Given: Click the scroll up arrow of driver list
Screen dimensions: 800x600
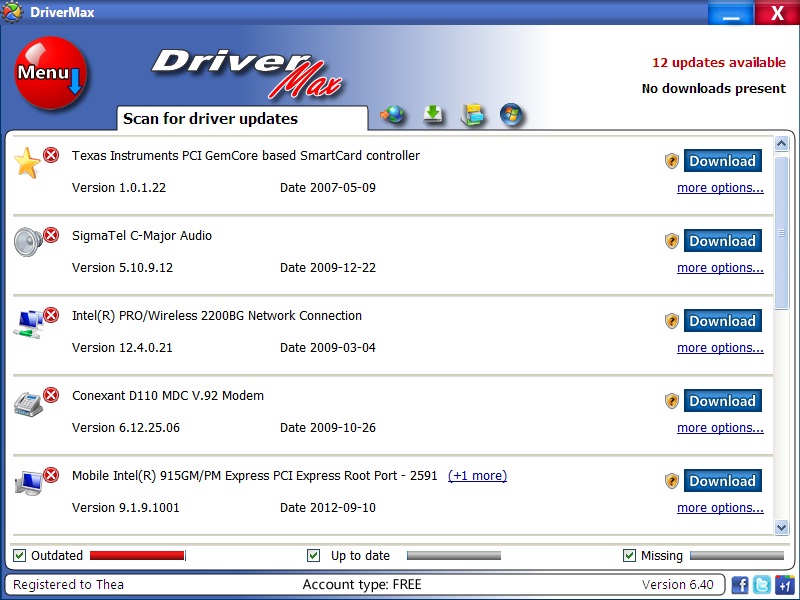Looking at the screenshot, I should click(781, 143).
